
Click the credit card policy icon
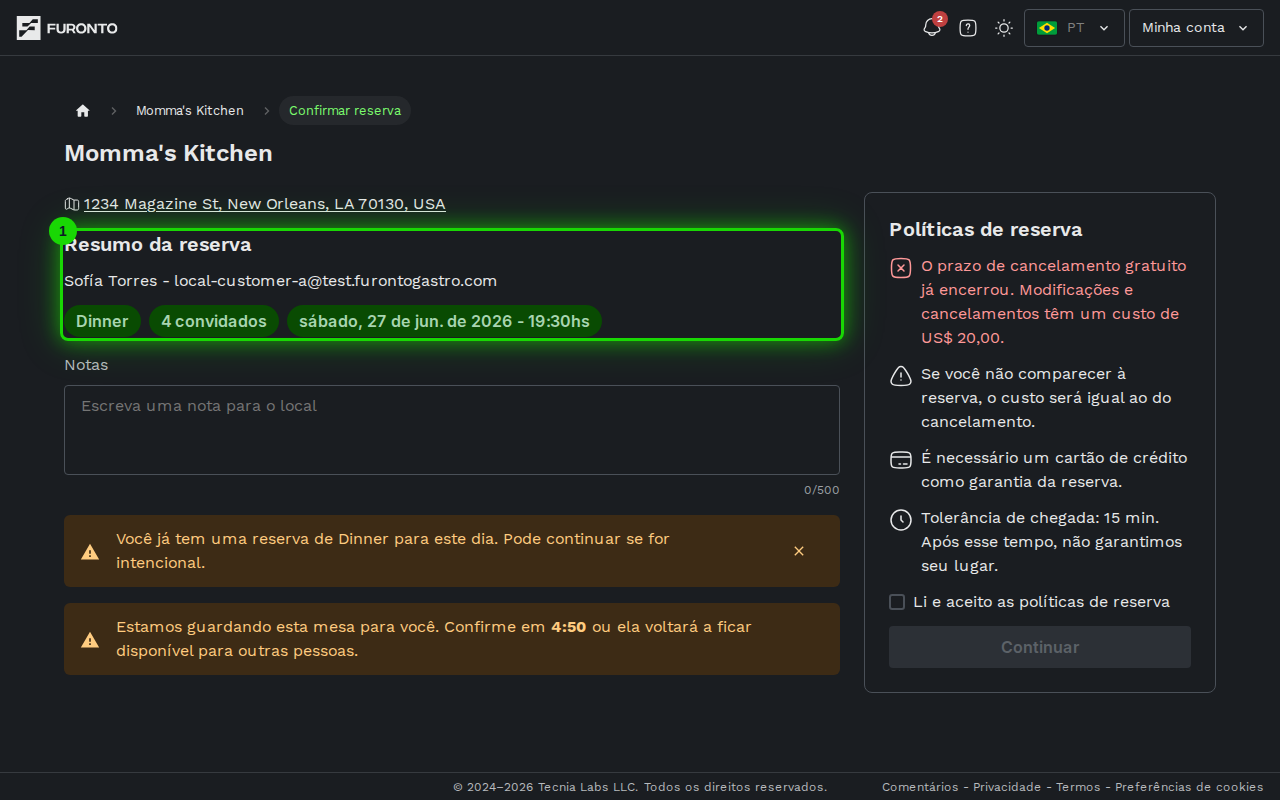901,460
